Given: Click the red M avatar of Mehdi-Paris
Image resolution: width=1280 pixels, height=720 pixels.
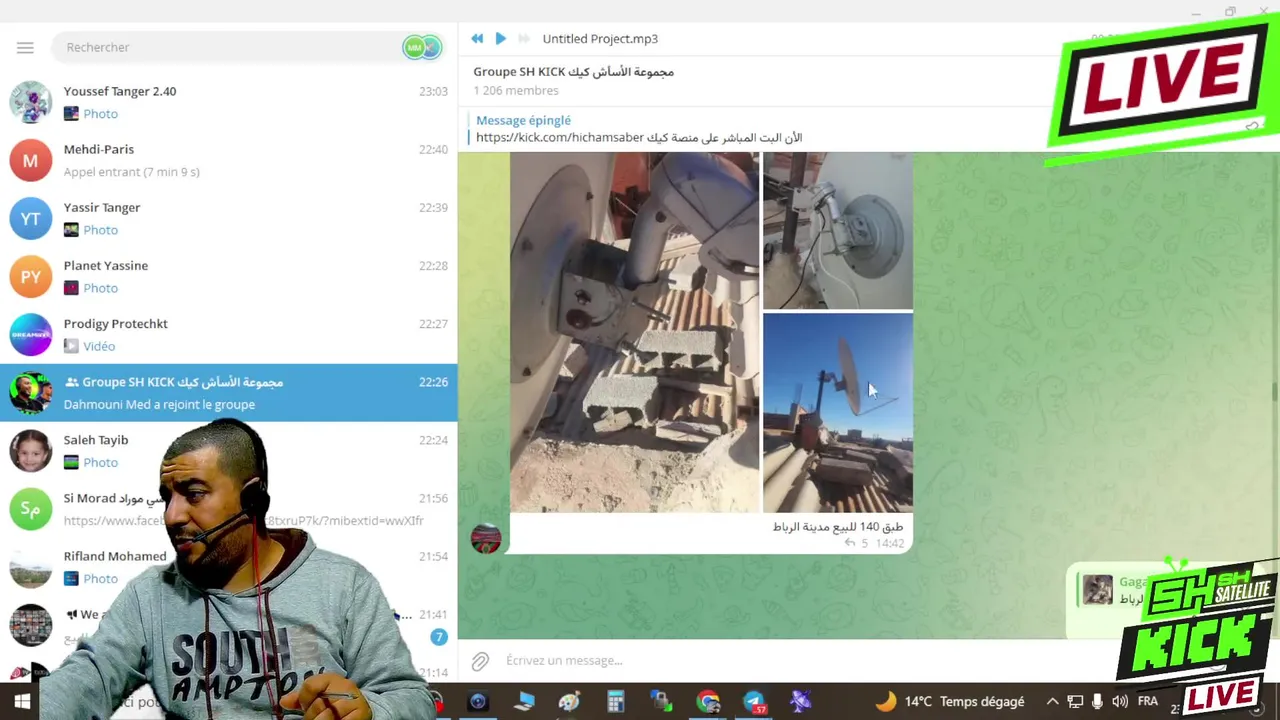Looking at the screenshot, I should tap(31, 160).
